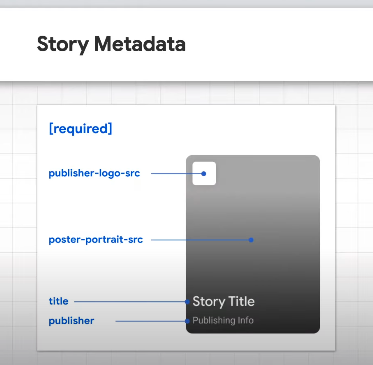Click the blue dot at poster center
The height and width of the screenshot is (365, 373).
click(x=251, y=240)
